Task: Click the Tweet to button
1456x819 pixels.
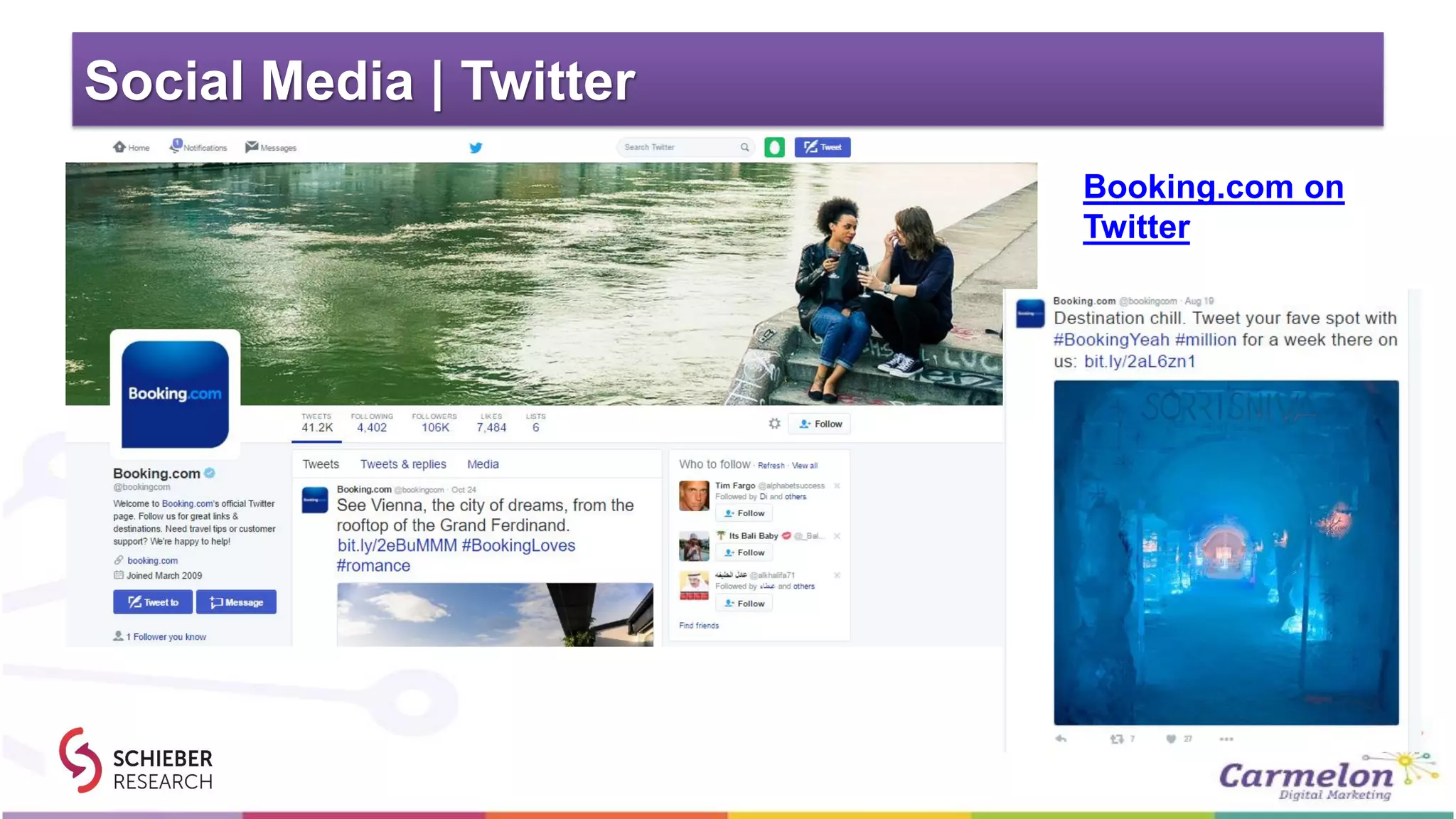Action: click(x=153, y=602)
